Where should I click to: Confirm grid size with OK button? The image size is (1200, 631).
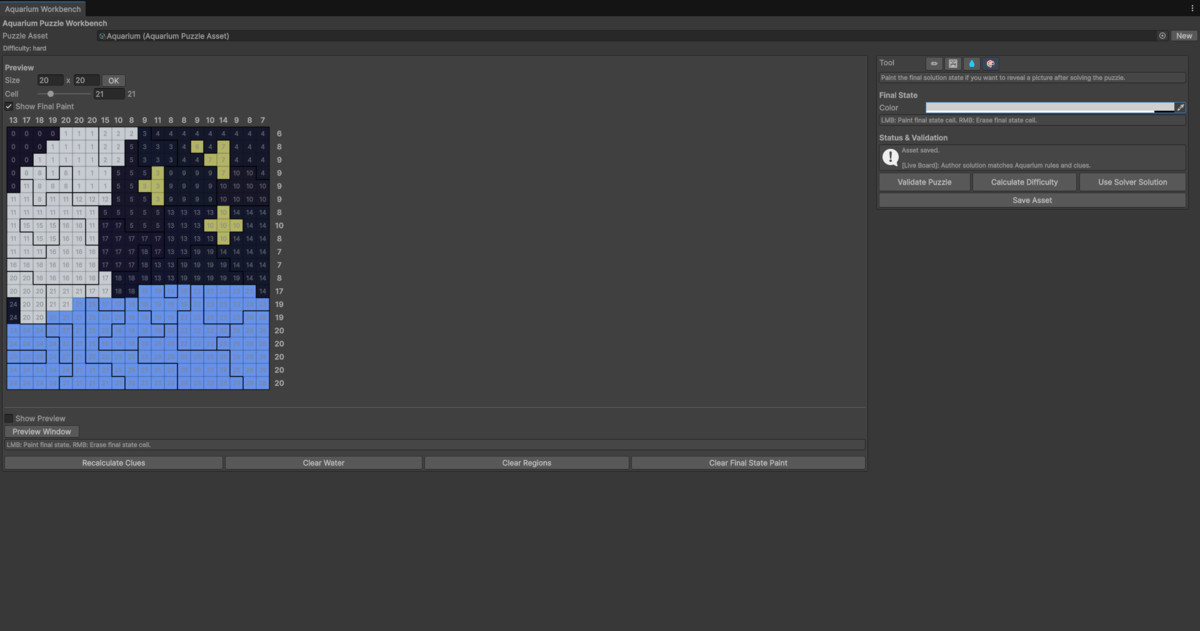(114, 80)
